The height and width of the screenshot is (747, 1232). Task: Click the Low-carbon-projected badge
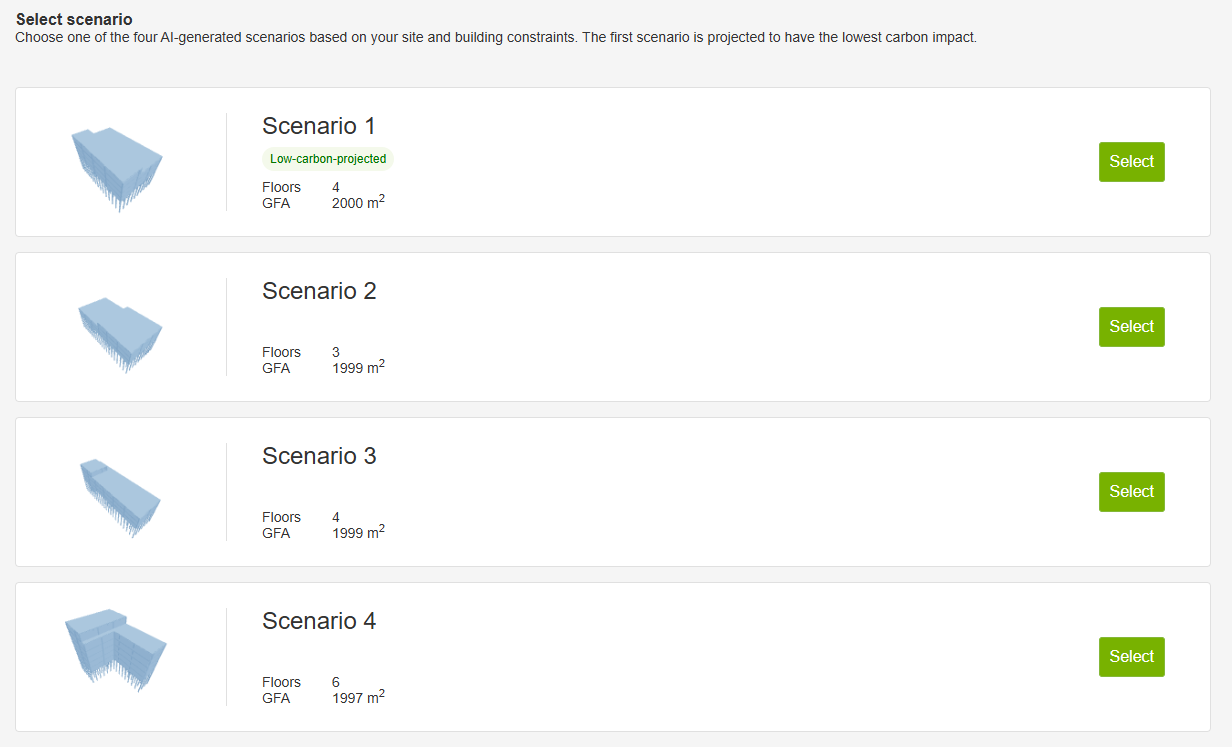point(328,159)
